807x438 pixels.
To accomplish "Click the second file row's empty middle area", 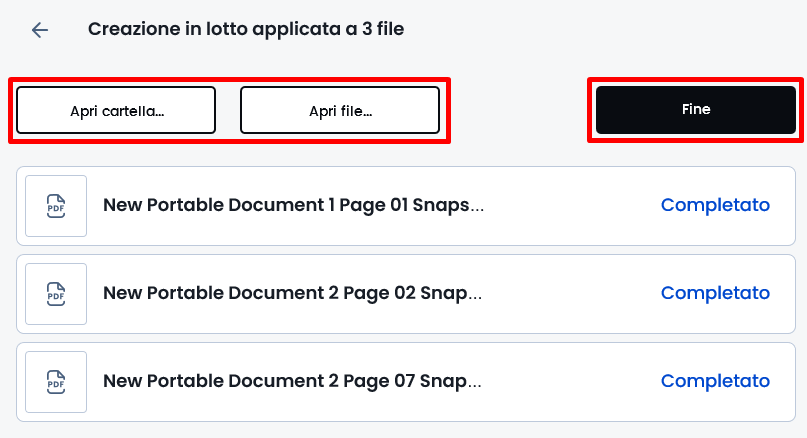I will point(571,294).
